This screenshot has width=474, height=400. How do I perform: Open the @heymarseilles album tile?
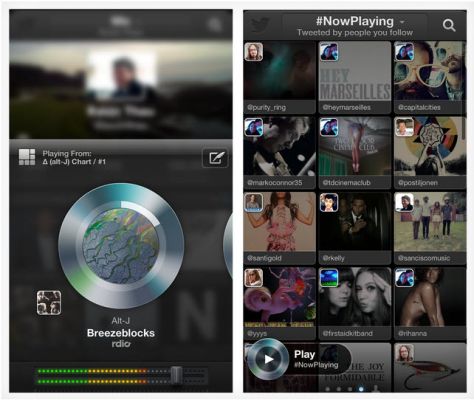click(x=355, y=77)
